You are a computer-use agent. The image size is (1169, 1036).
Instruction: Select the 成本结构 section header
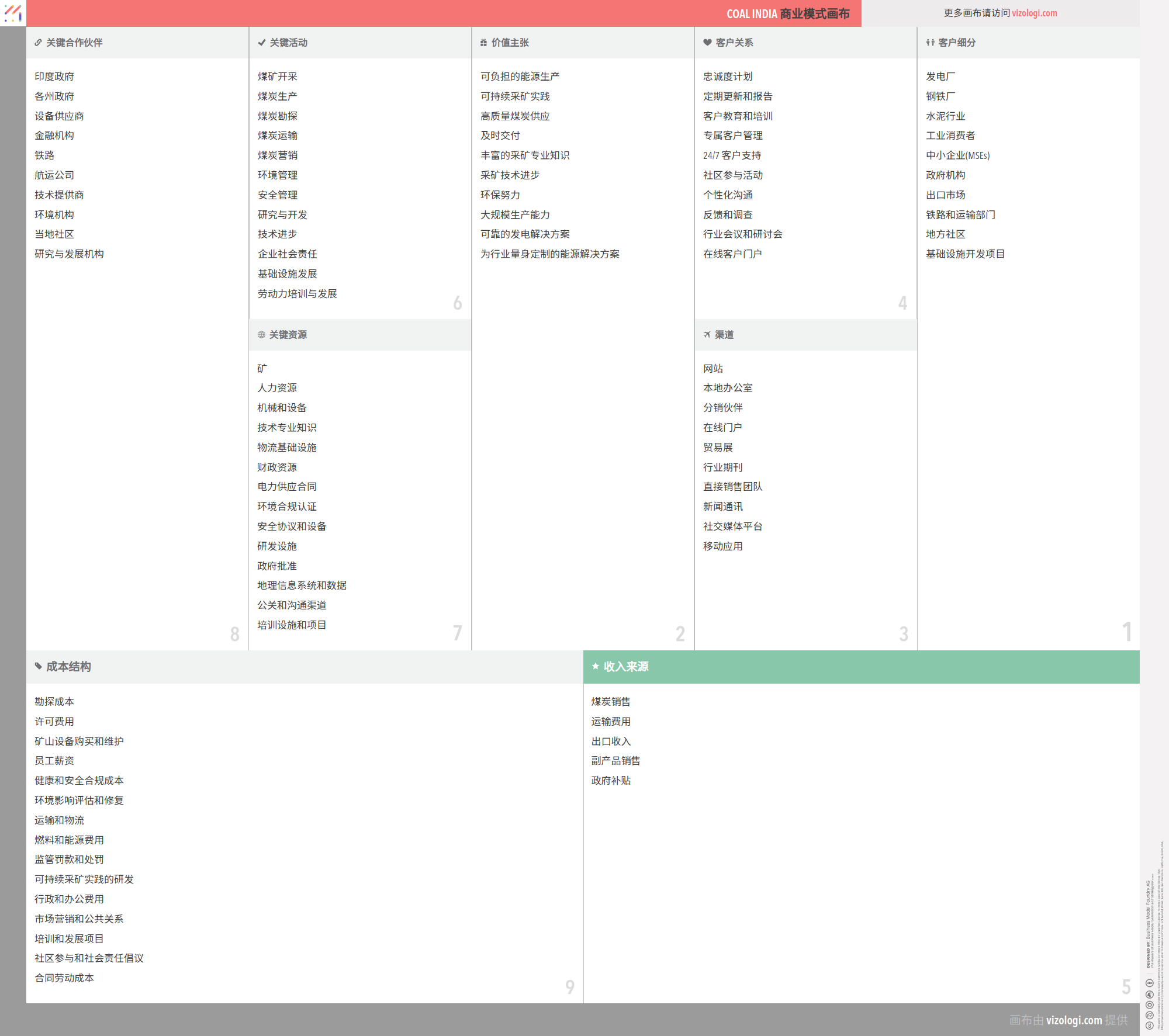coord(68,667)
